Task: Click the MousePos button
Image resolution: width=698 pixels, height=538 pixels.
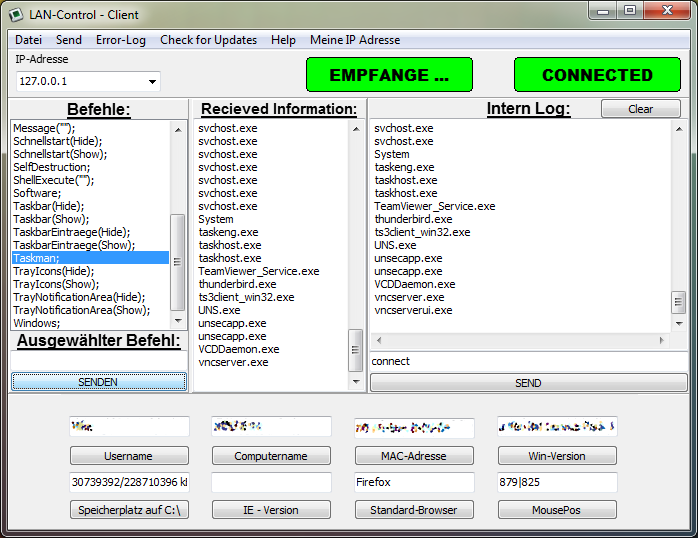Action: pos(557,510)
